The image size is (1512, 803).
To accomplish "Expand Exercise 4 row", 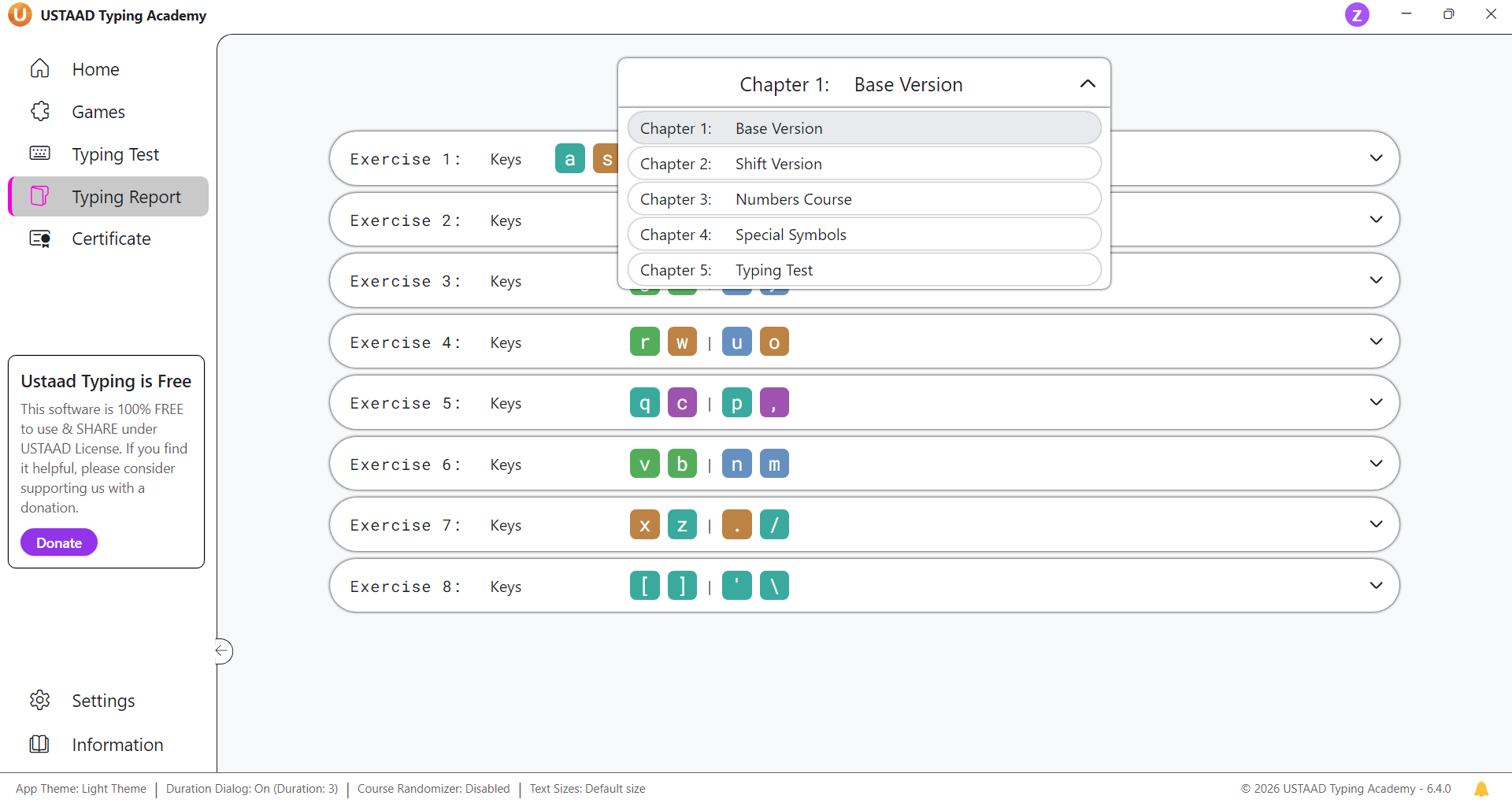I will 1376,342.
